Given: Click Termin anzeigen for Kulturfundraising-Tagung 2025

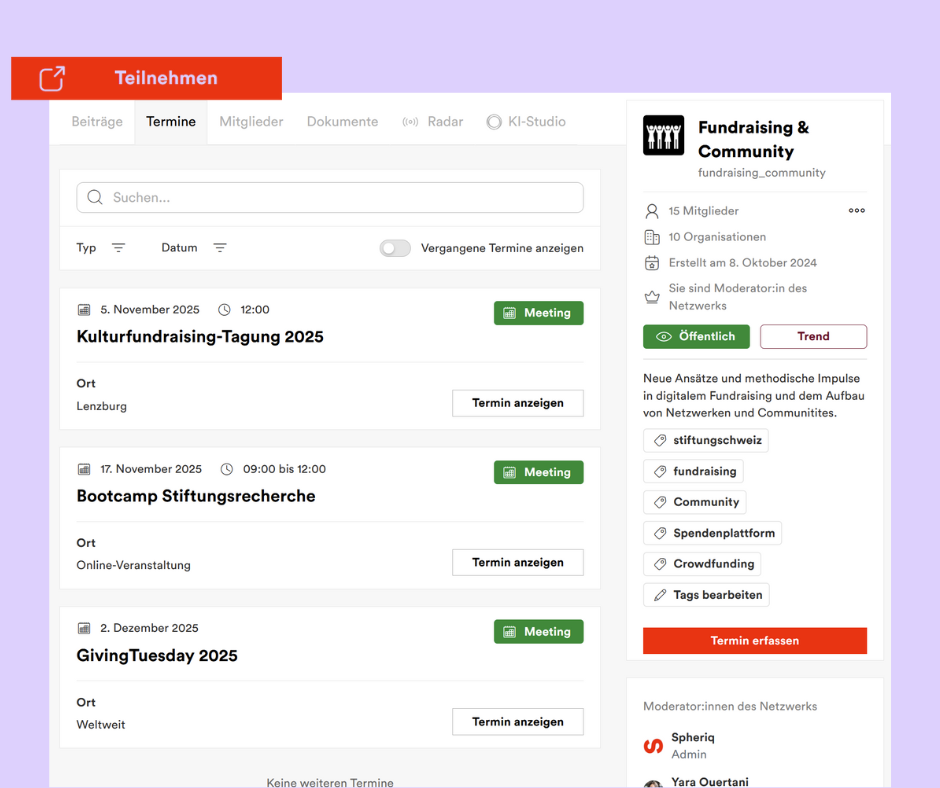Looking at the screenshot, I should 517,403.
